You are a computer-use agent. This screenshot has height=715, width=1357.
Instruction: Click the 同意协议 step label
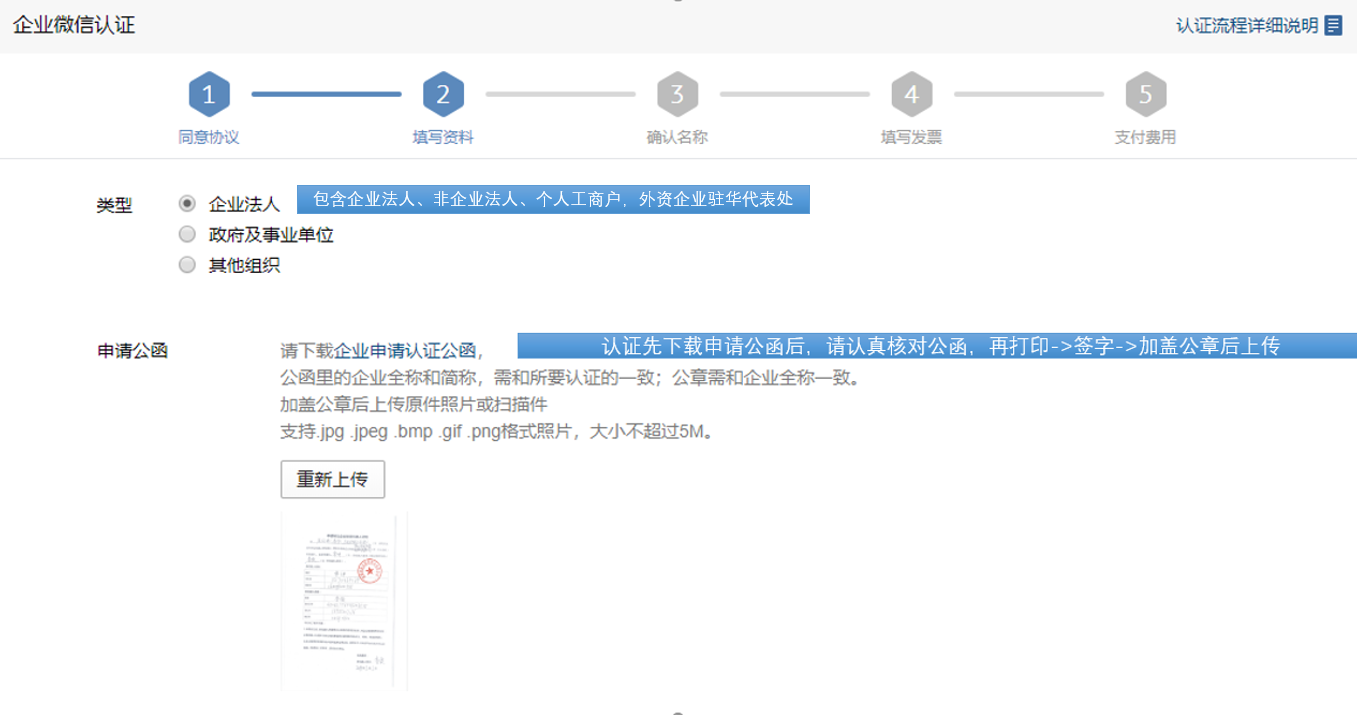tap(209, 138)
